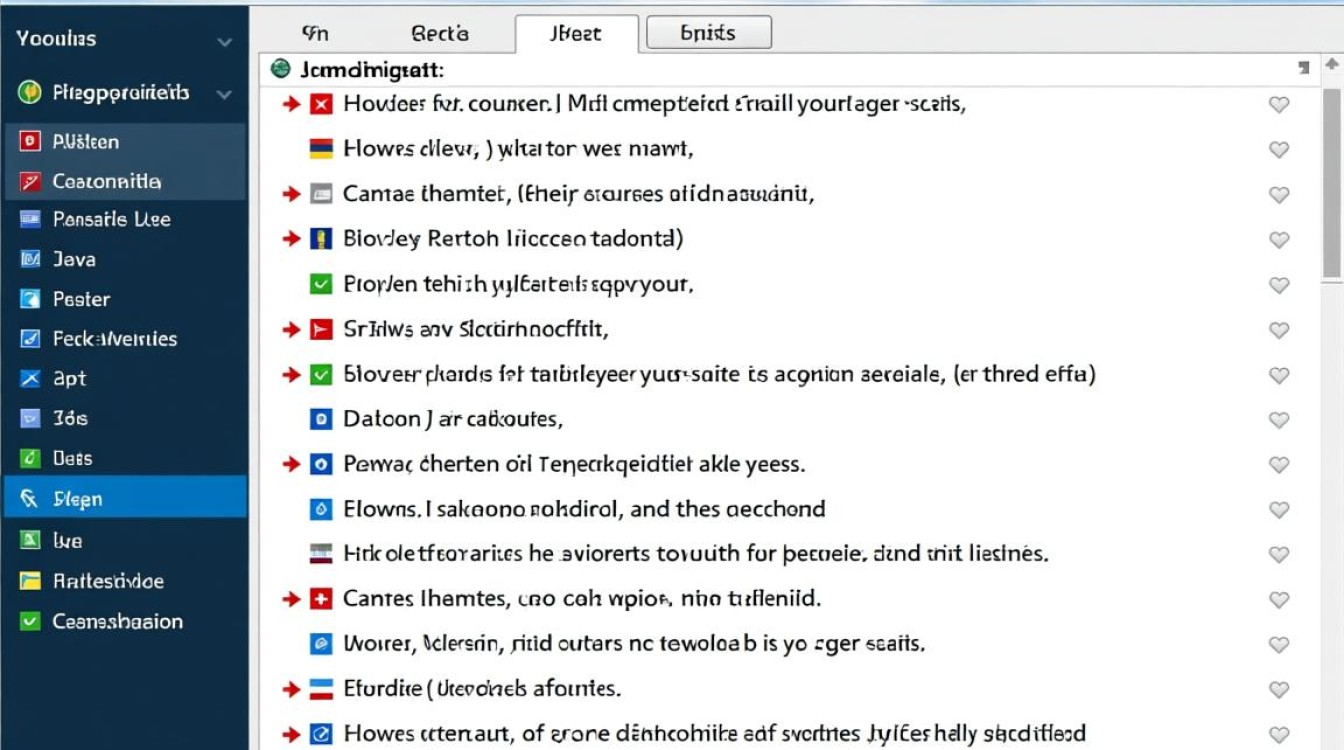Click the green check icon beside Proyden row
This screenshot has height=750, width=1344.
click(321, 284)
